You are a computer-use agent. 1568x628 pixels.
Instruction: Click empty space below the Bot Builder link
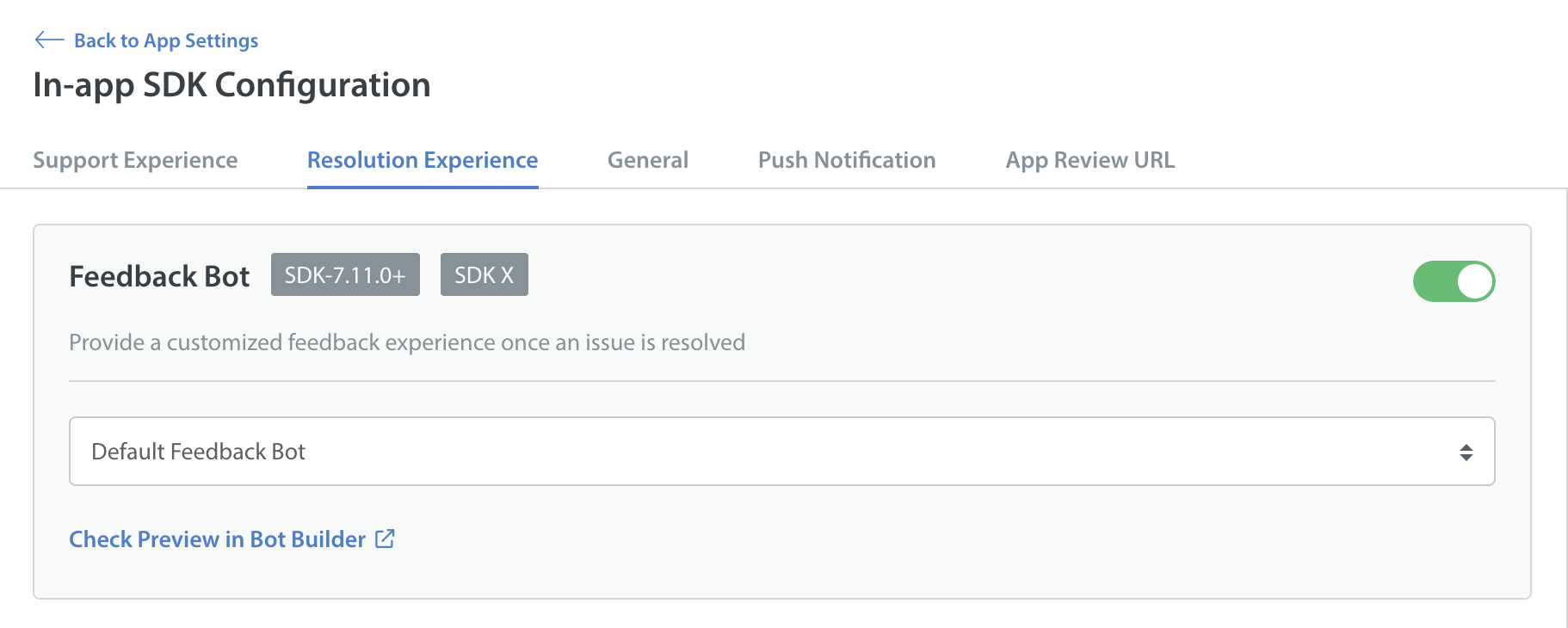(x=782, y=576)
